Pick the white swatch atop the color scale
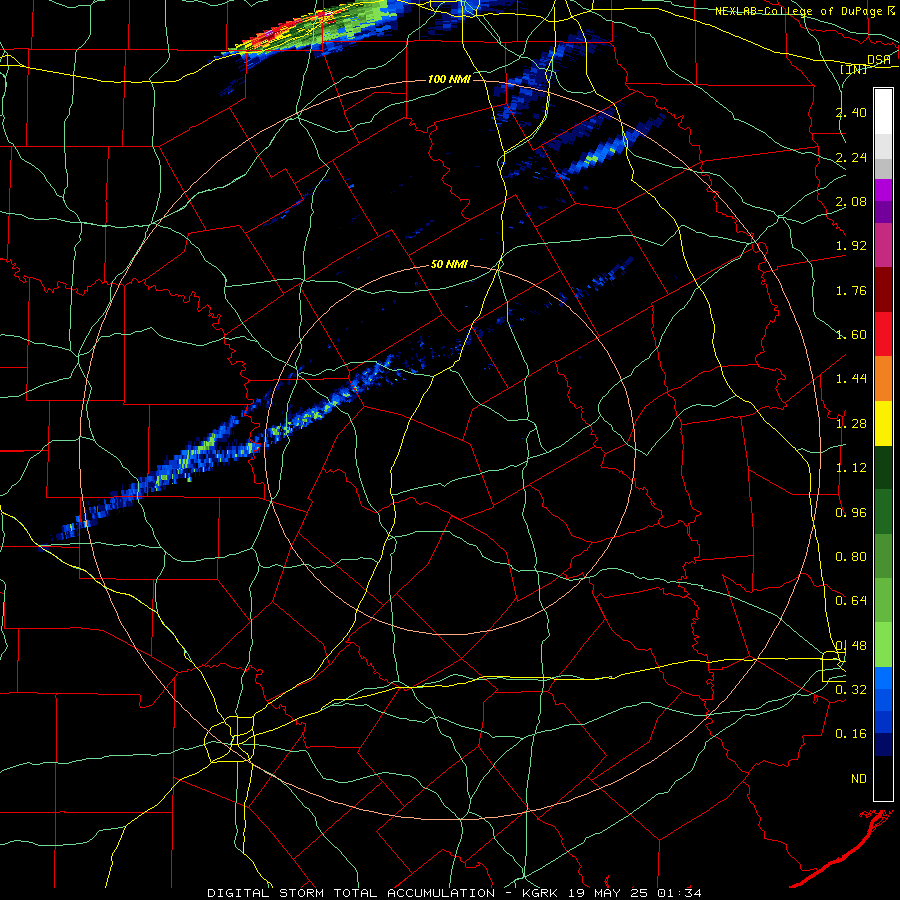The height and width of the screenshot is (900, 900). tap(883, 112)
